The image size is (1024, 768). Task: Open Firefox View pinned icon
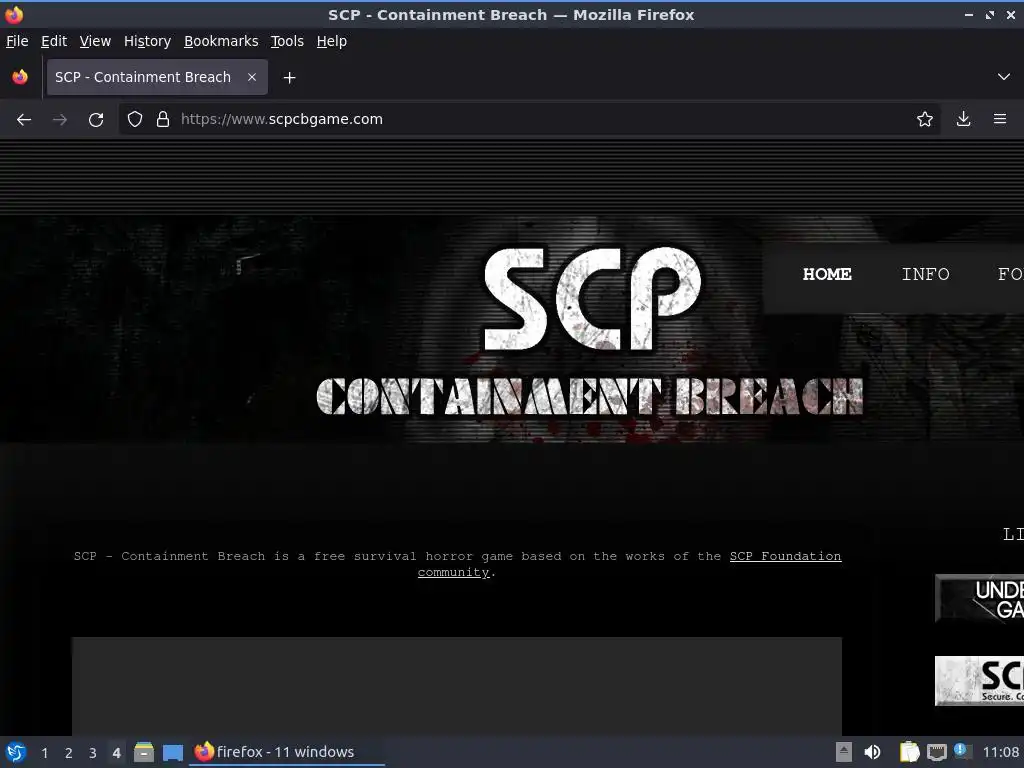coord(20,77)
